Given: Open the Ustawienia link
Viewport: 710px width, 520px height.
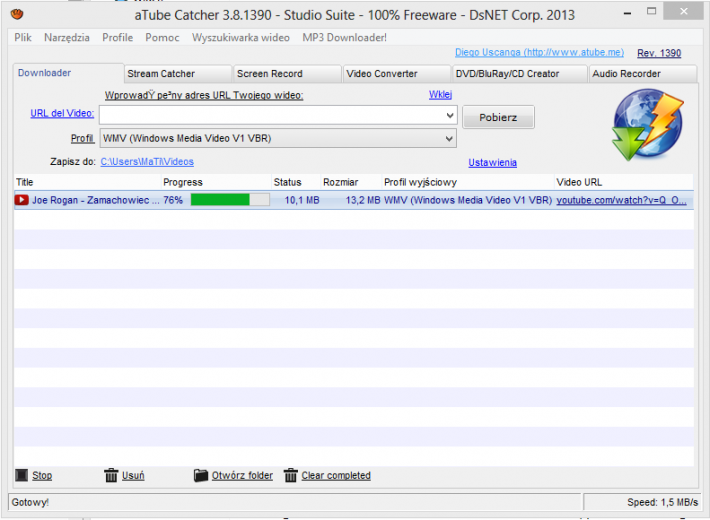Looking at the screenshot, I should [x=493, y=163].
